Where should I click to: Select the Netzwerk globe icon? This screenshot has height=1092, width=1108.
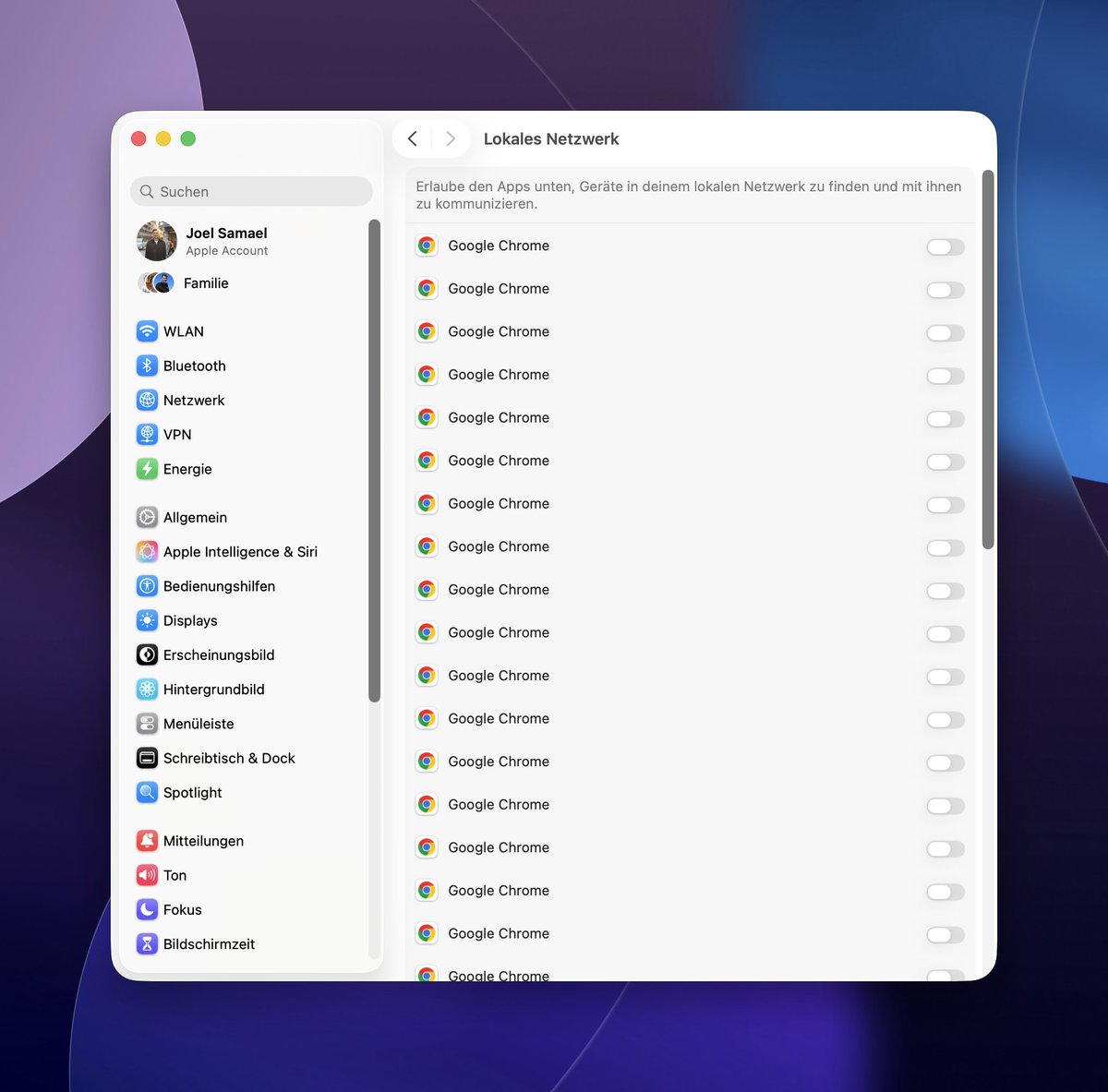click(147, 400)
